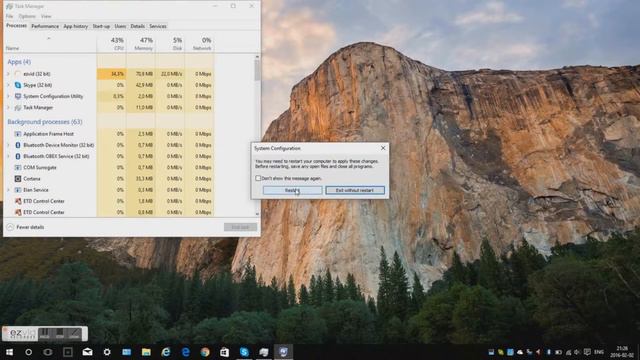This screenshot has width=640, height=360.
Task: Switch to System Configuration taskbar icon
Action: tap(283, 352)
